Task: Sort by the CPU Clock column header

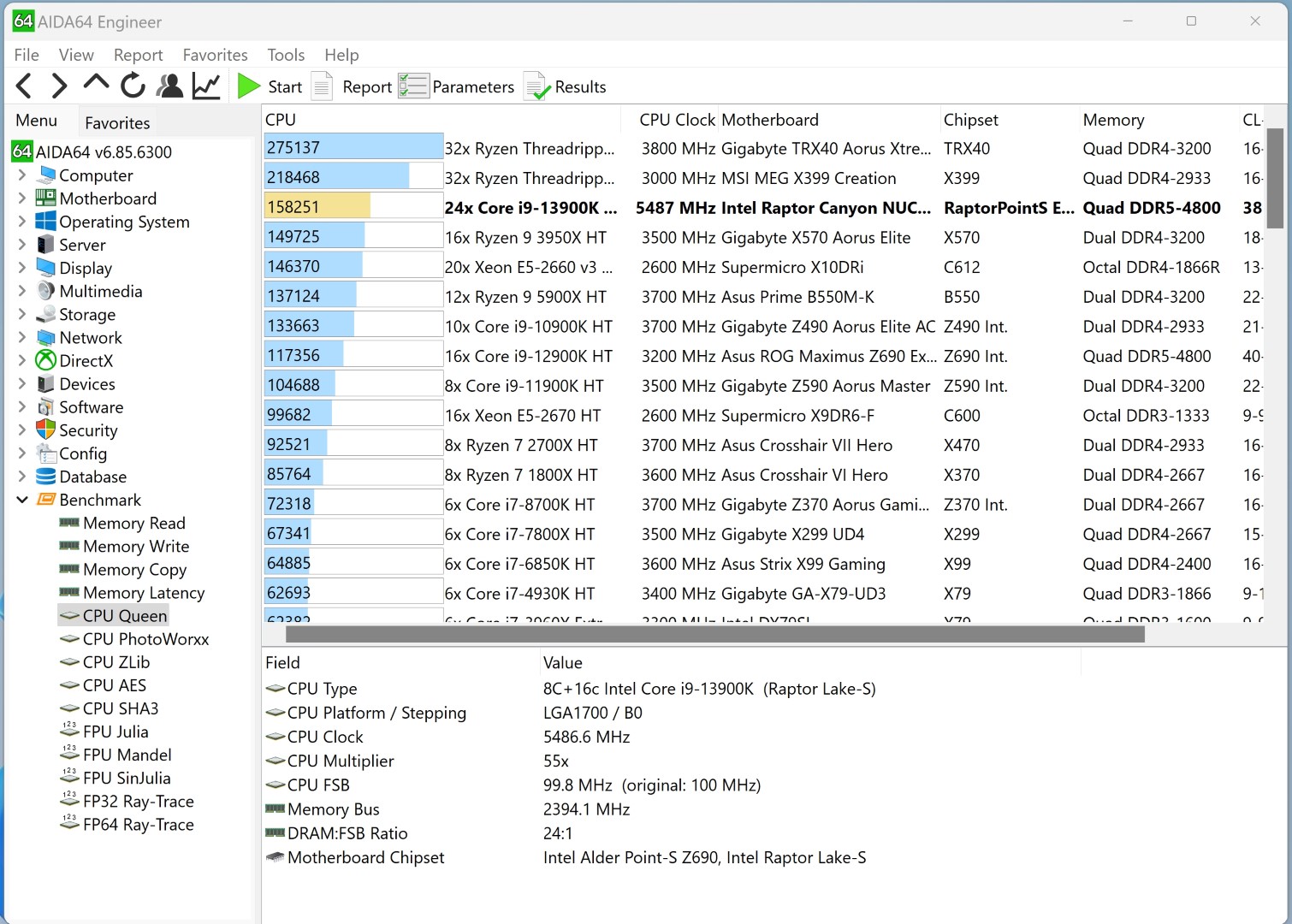Action: [x=677, y=120]
